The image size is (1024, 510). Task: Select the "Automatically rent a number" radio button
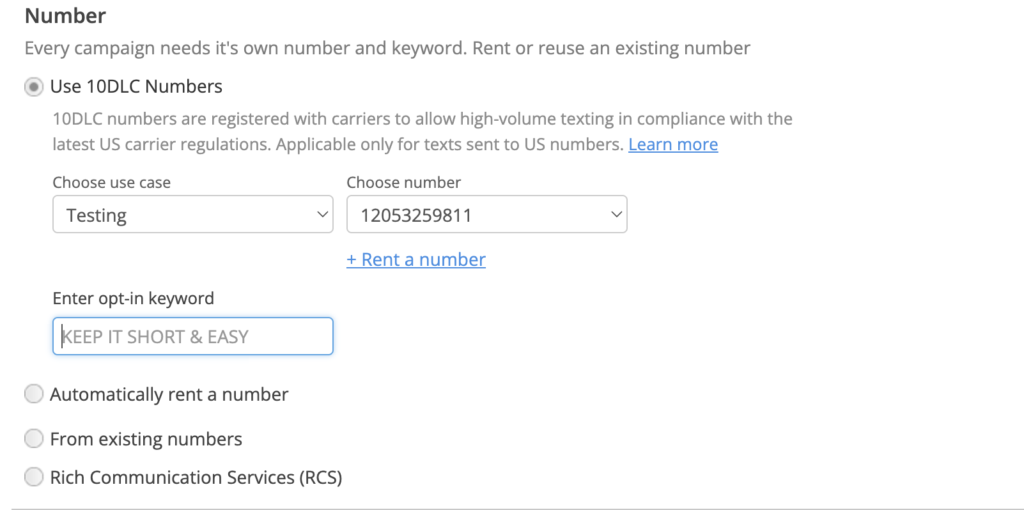(x=34, y=395)
